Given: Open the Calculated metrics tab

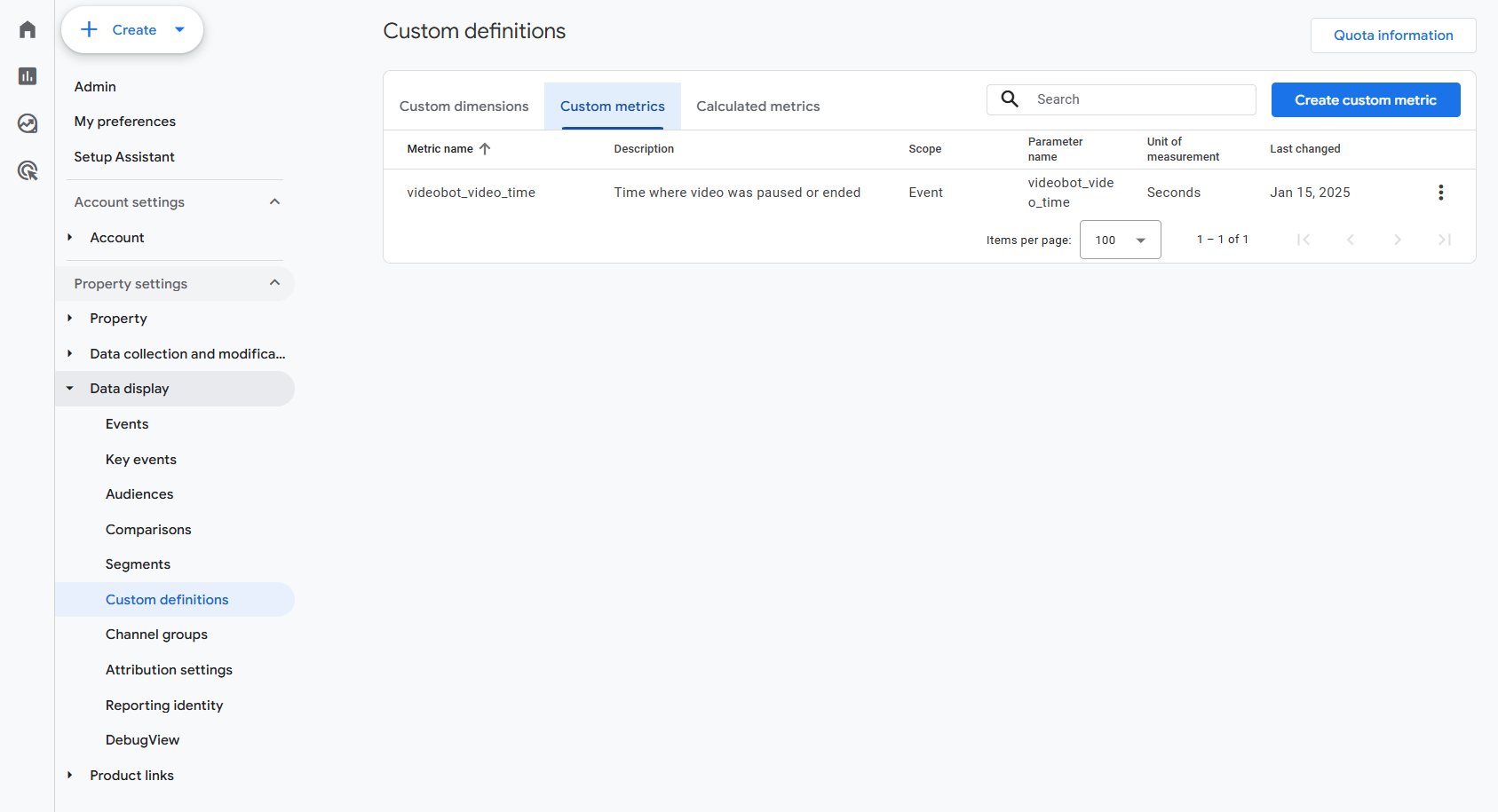Looking at the screenshot, I should click(757, 106).
